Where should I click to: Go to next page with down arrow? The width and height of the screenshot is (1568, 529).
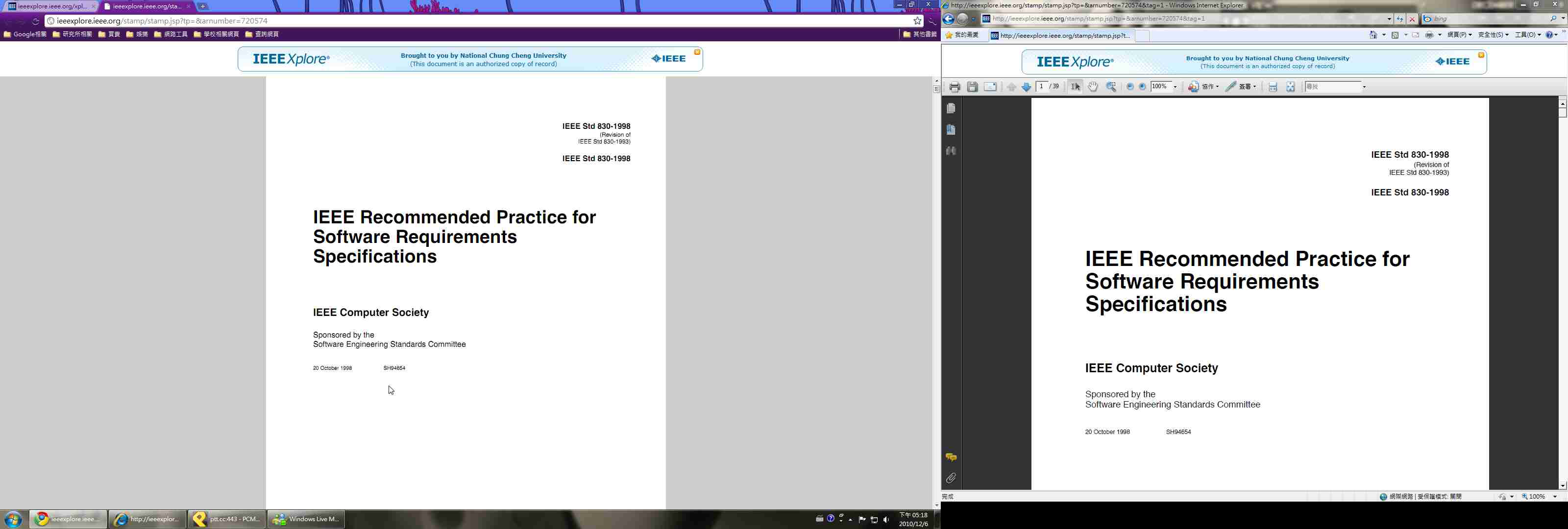pos(1026,87)
